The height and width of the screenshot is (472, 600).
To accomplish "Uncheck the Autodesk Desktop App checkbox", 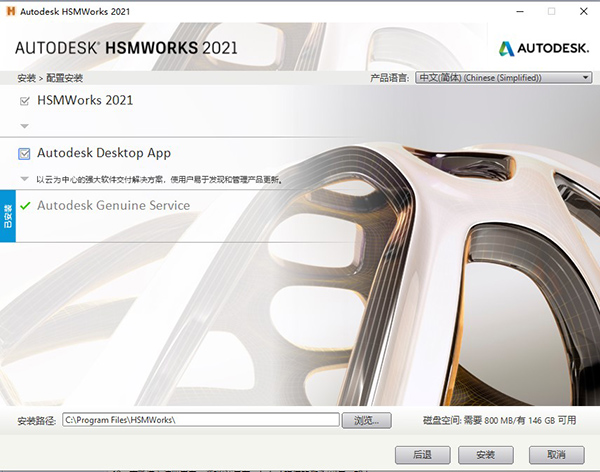I will [x=25, y=154].
